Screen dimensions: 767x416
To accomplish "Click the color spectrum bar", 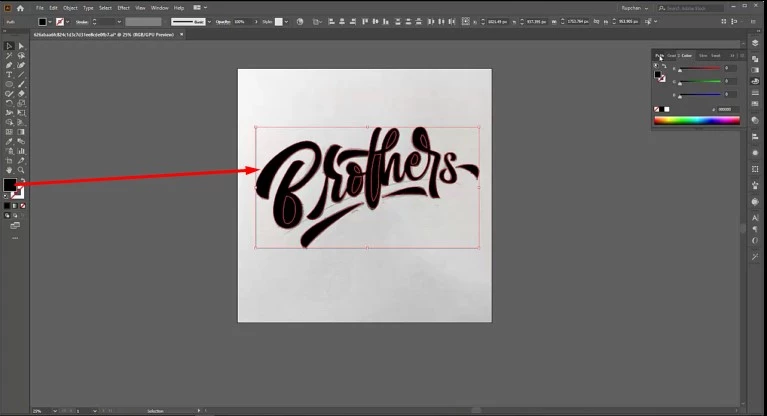I will pyautogui.click(x=697, y=120).
